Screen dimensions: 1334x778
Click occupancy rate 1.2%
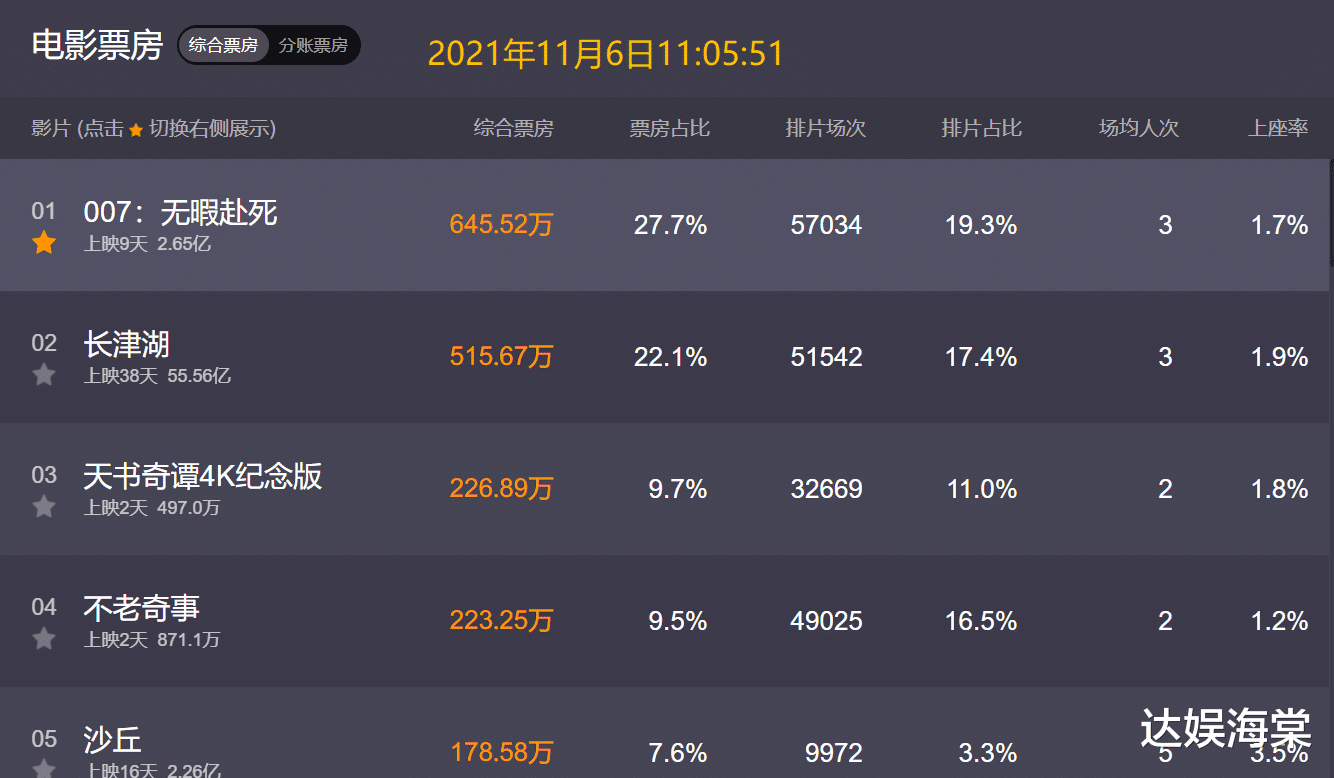(1280, 621)
